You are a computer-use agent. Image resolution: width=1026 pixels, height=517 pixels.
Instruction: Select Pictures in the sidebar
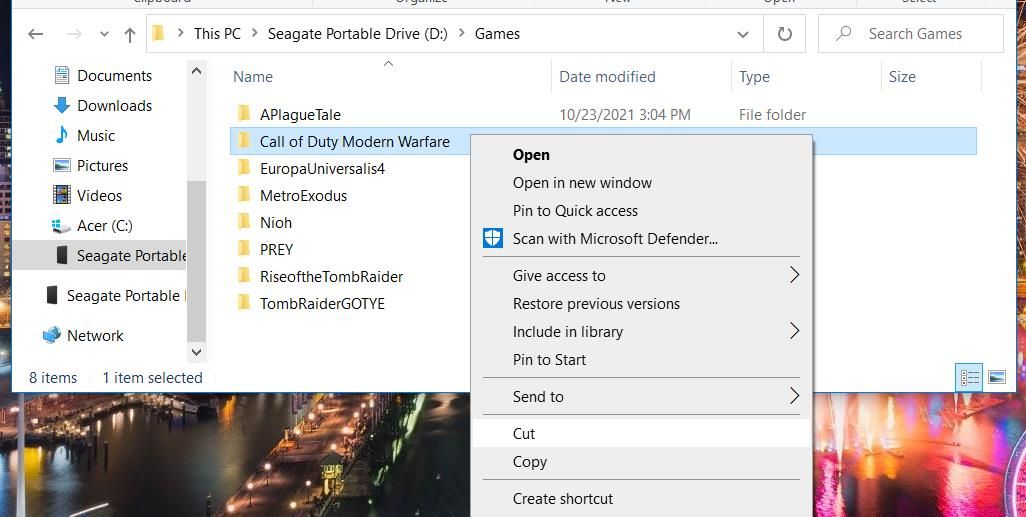tap(102, 166)
